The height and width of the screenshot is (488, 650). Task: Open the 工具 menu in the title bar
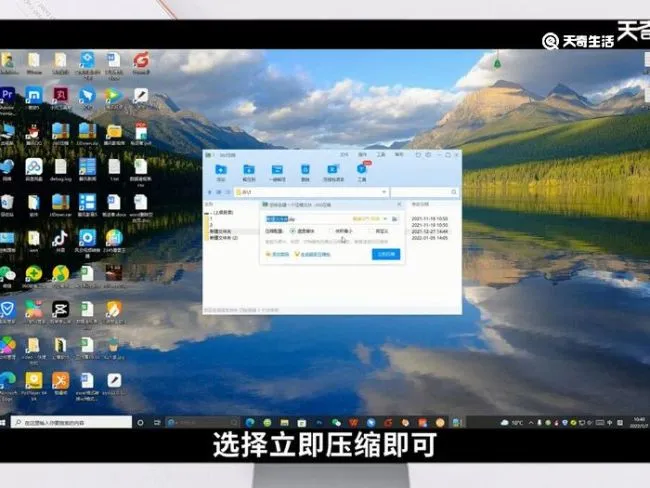381,155
